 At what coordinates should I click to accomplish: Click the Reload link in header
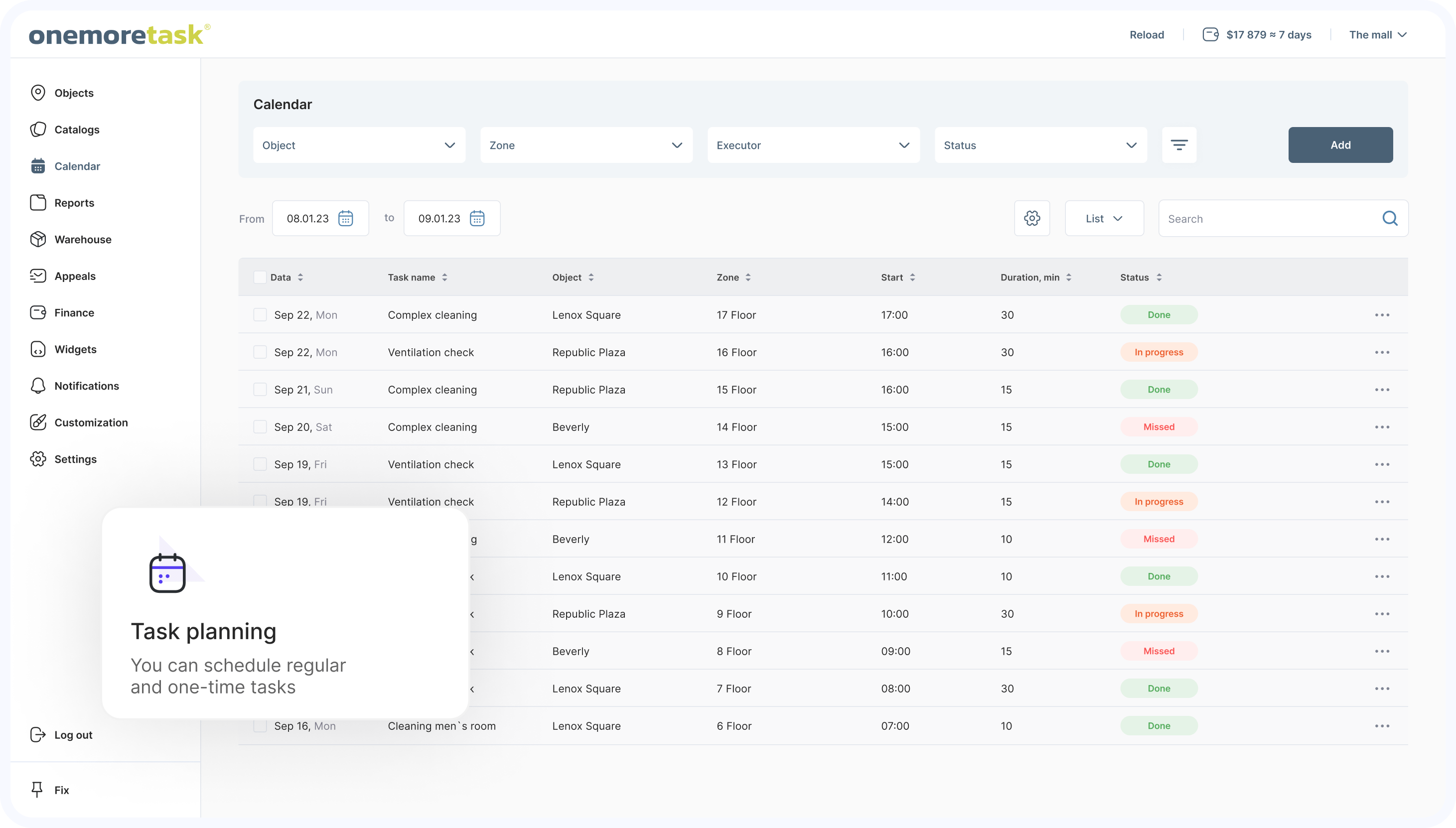click(x=1146, y=35)
